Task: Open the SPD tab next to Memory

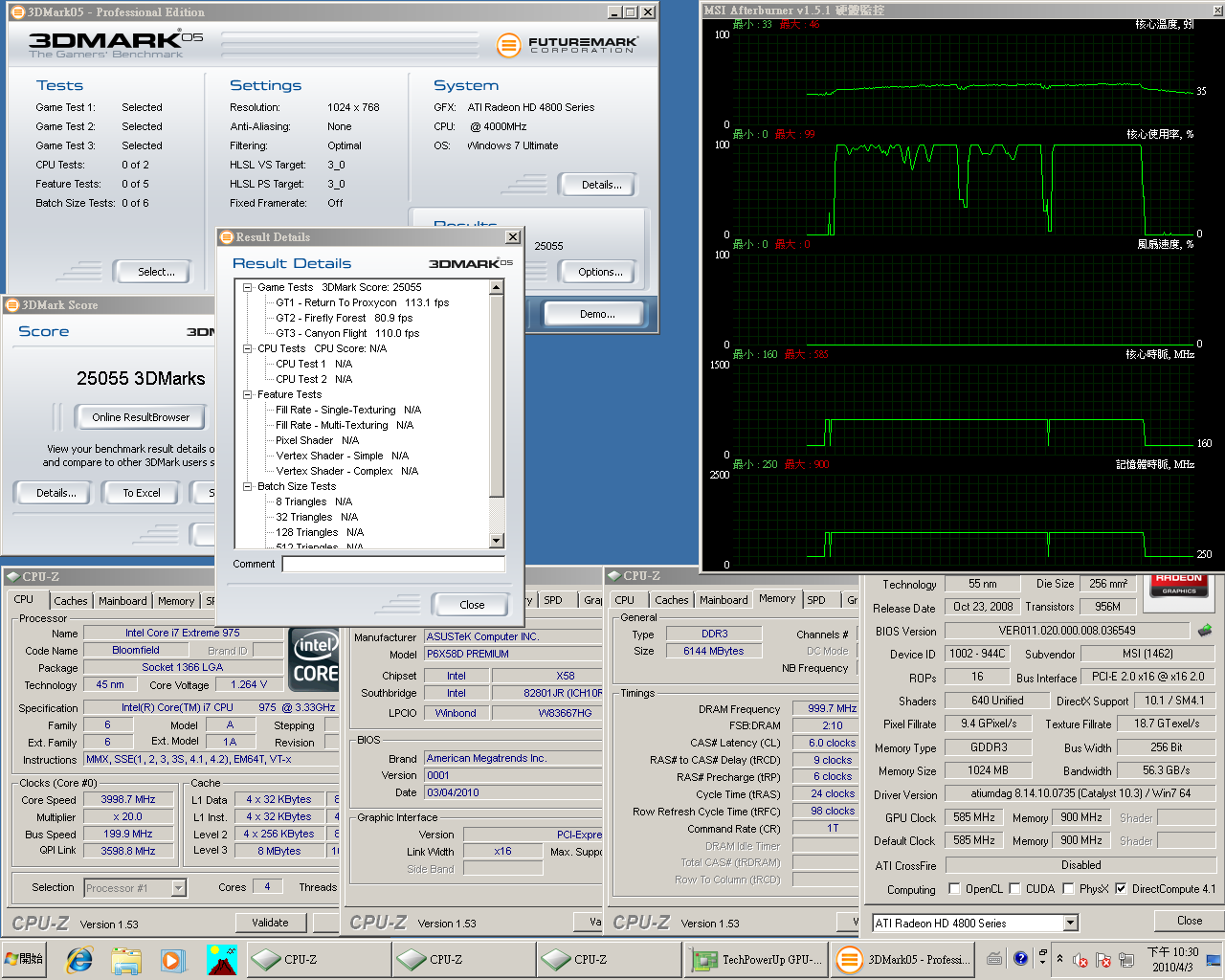Action: (816, 600)
